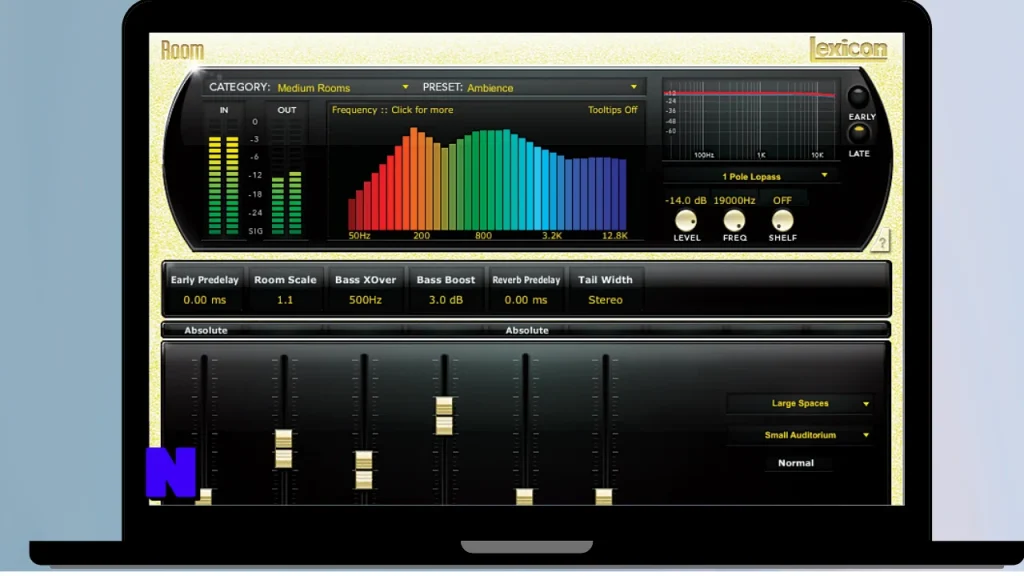Select the Bass Boost parameter
The image size is (1024, 576).
coord(445,289)
